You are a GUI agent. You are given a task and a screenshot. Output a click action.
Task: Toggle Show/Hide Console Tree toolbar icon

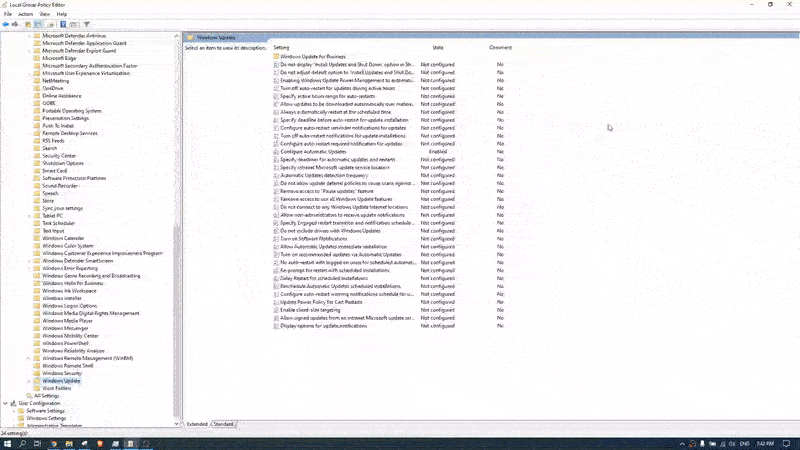[38, 24]
